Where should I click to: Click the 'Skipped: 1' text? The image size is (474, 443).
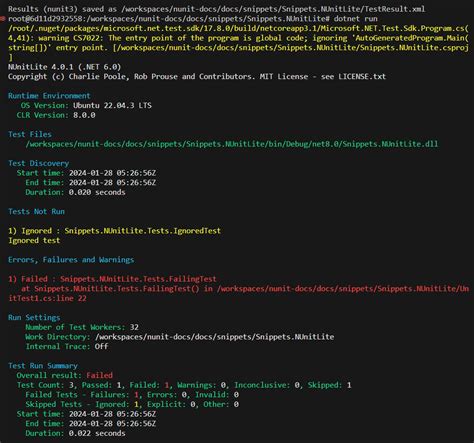click(x=329, y=385)
